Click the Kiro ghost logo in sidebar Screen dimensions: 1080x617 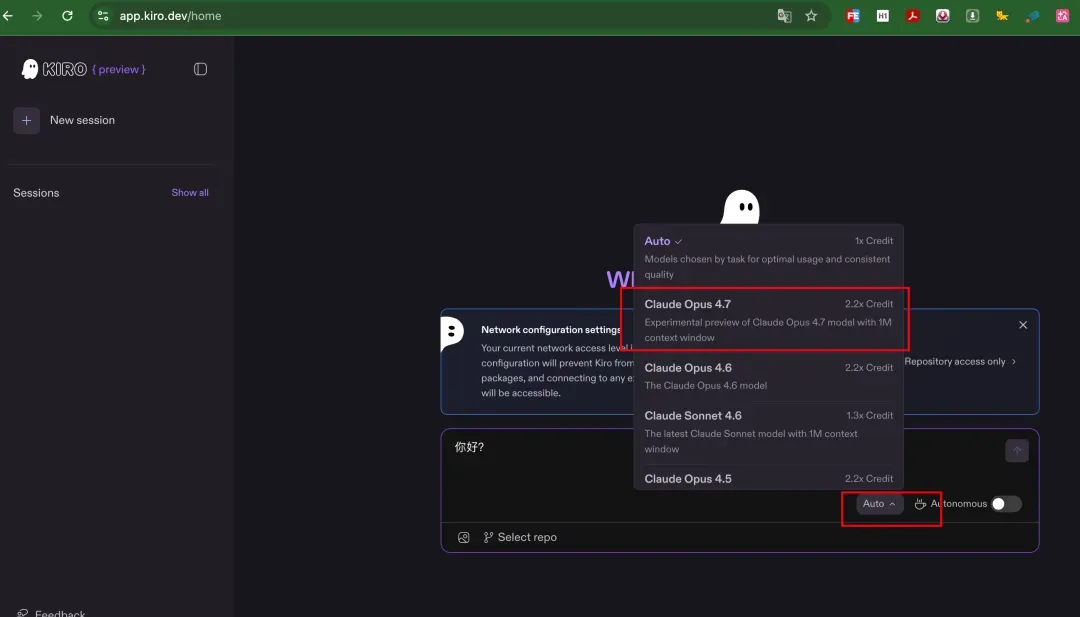tap(30, 69)
